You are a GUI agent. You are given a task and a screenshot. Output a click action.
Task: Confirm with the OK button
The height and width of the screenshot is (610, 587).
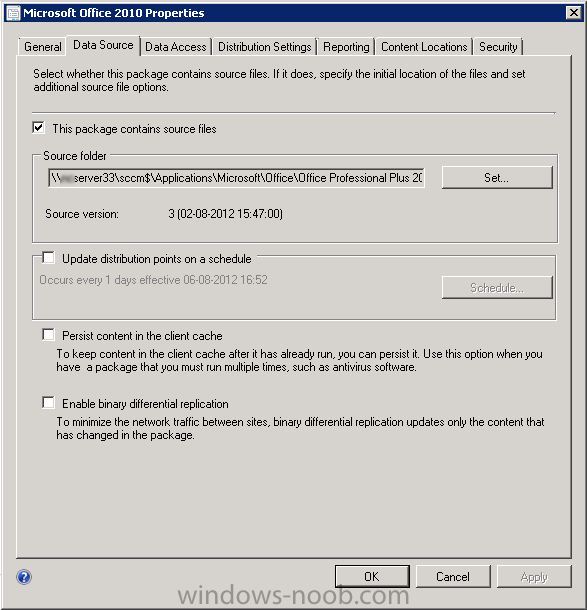point(372,577)
